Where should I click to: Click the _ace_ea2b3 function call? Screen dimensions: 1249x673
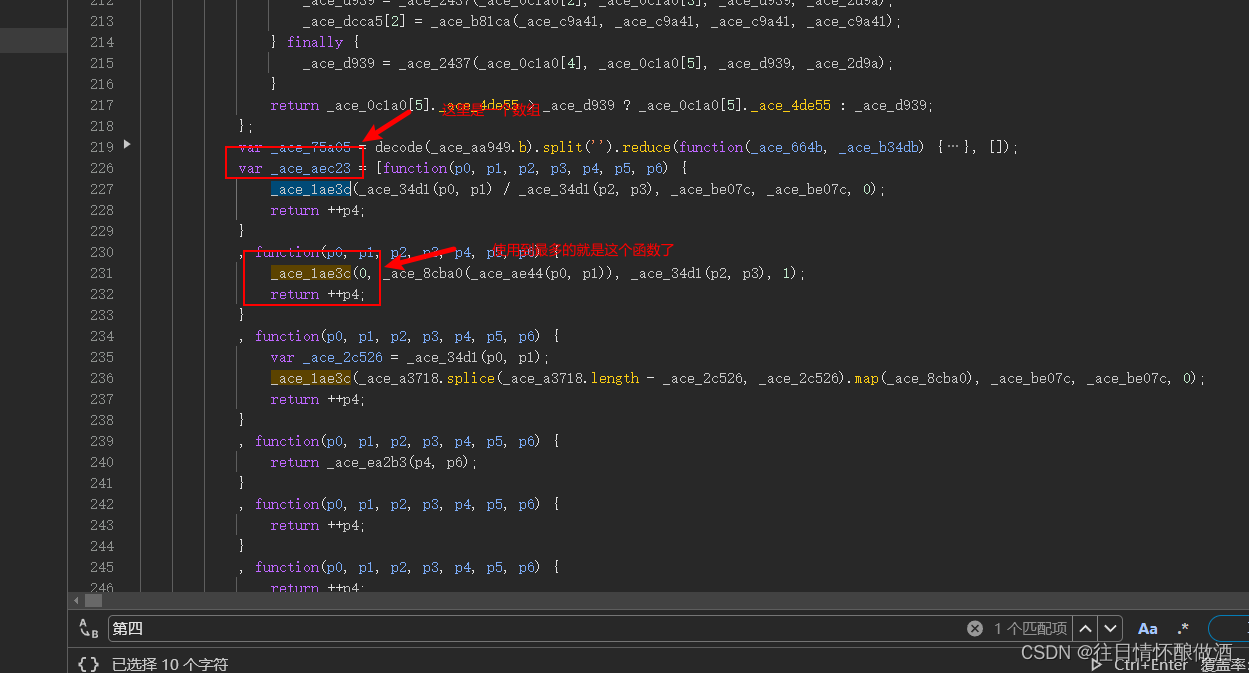(367, 462)
